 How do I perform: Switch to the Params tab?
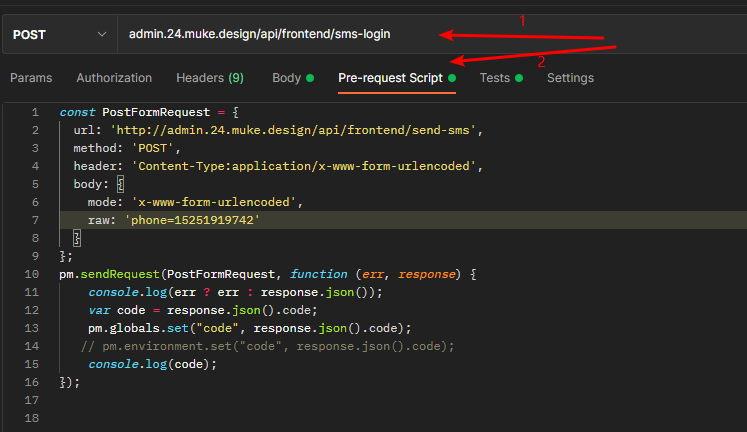coord(31,78)
